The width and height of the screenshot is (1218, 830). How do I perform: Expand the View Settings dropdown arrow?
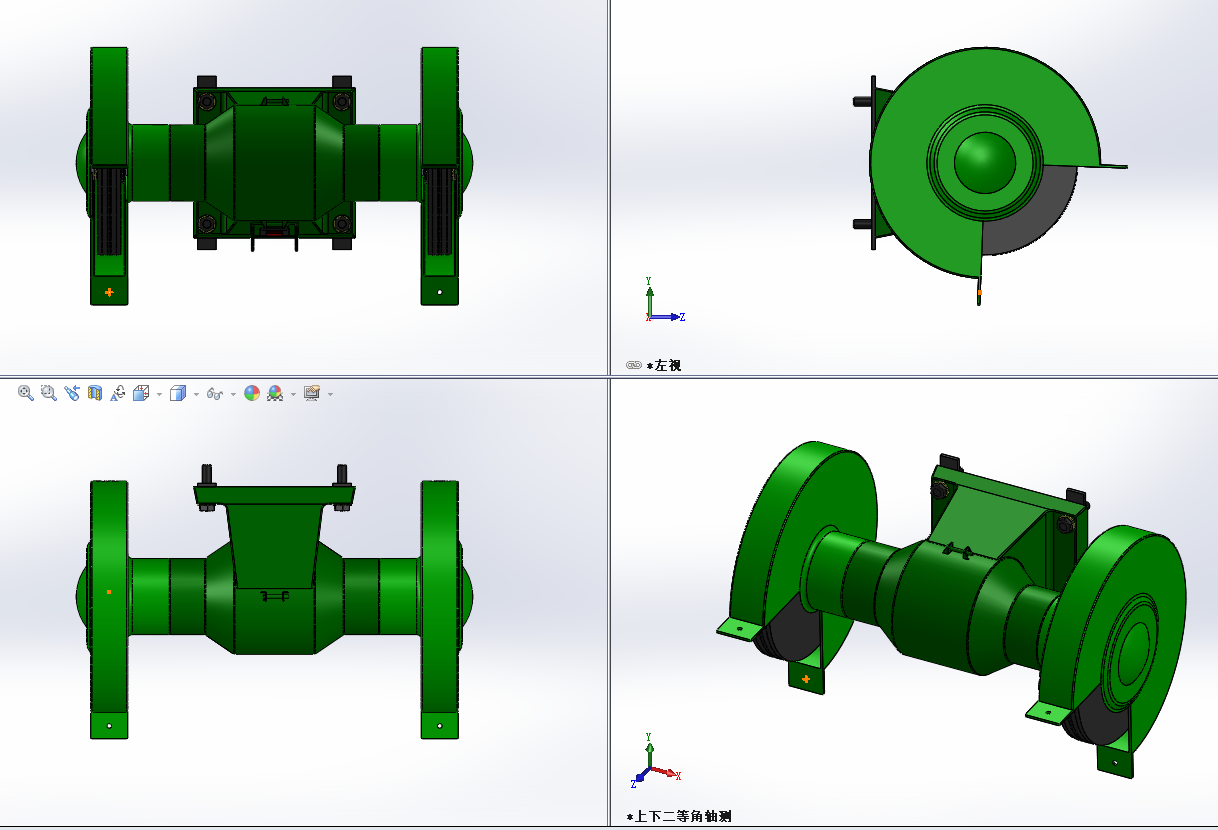tap(330, 394)
